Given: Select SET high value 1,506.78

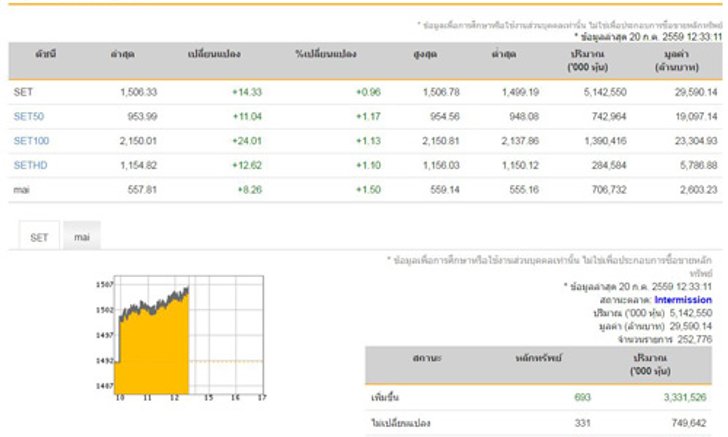Looking at the screenshot, I should pos(441,92).
